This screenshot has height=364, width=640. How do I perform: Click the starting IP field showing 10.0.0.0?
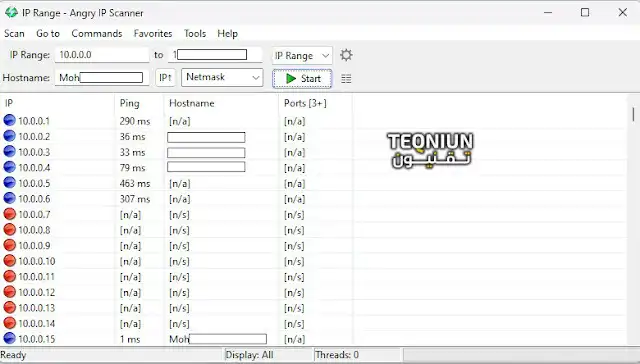pos(102,55)
